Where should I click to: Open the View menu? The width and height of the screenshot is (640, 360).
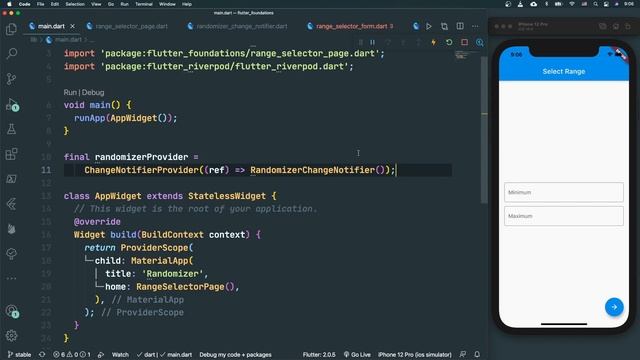pyautogui.click(x=96, y=4)
